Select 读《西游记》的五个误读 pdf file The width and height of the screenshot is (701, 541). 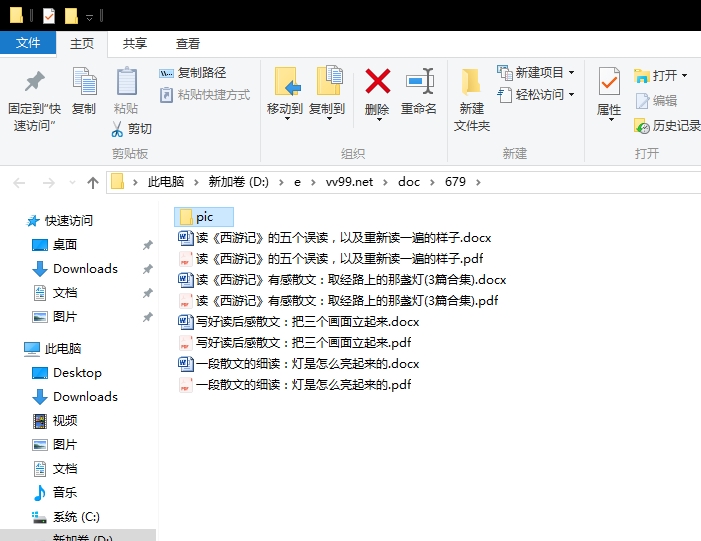pyautogui.click(x=330, y=258)
